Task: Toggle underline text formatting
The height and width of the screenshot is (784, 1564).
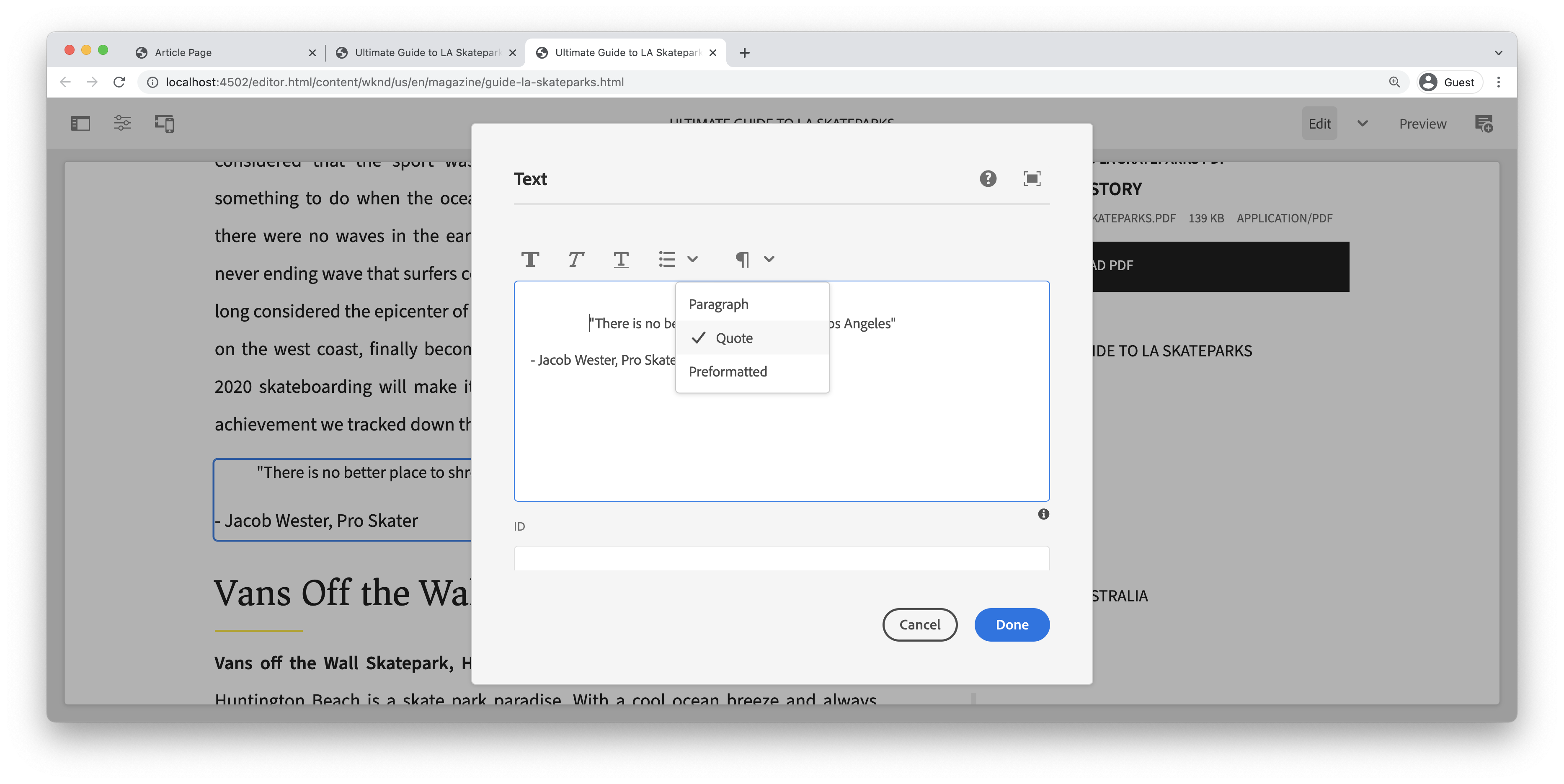Action: pos(620,259)
